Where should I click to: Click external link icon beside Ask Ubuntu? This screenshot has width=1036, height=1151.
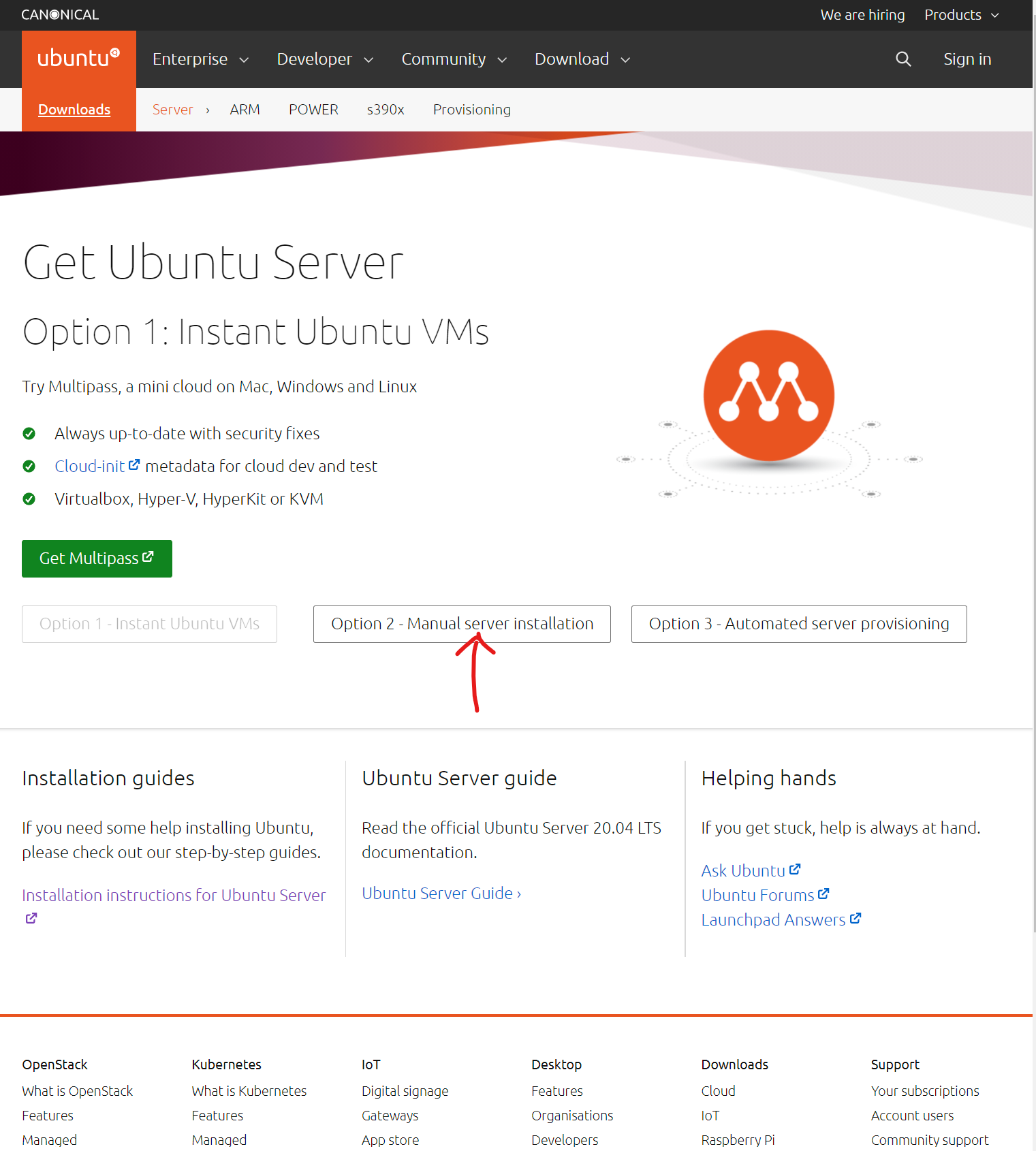(795, 870)
